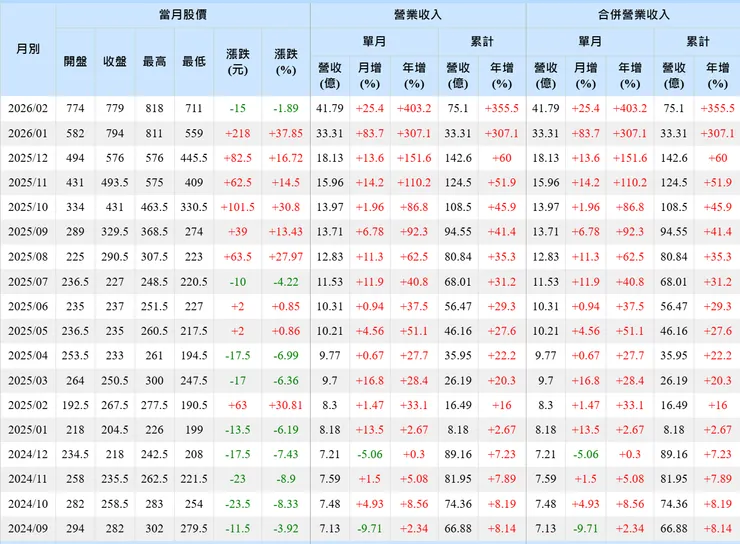Select the 2025/04 month row label
The image size is (740, 544).
pos(28,356)
